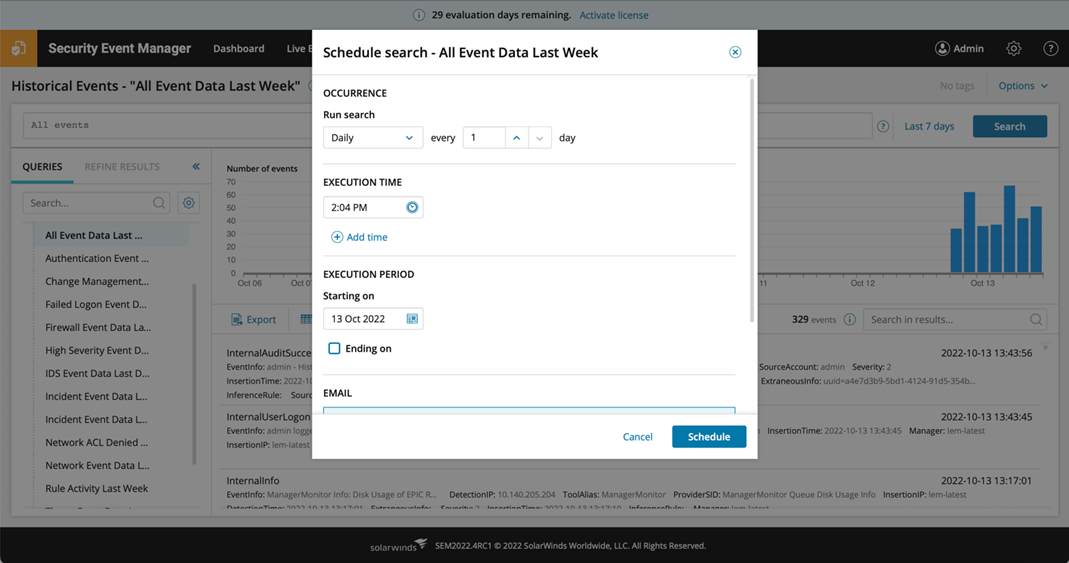Increase the every-day interval value
1069x563 pixels.
[x=517, y=138]
